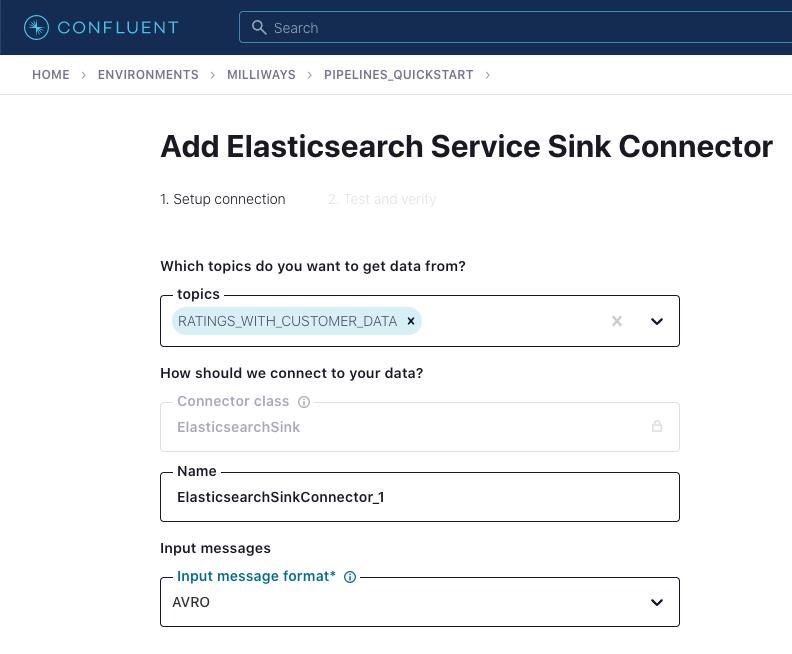Click the ElasticsearchSink connector class field
The height and width of the screenshot is (654, 792).
pyautogui.click(x=420, y=427)
